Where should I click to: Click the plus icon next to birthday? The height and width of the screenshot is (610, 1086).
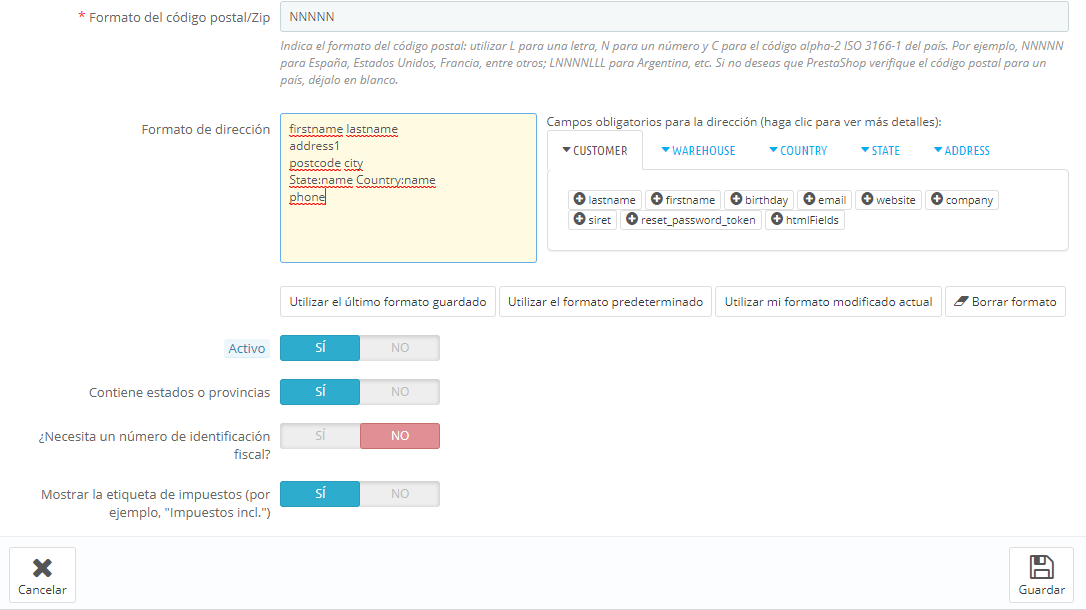click(x=735, y=200)
